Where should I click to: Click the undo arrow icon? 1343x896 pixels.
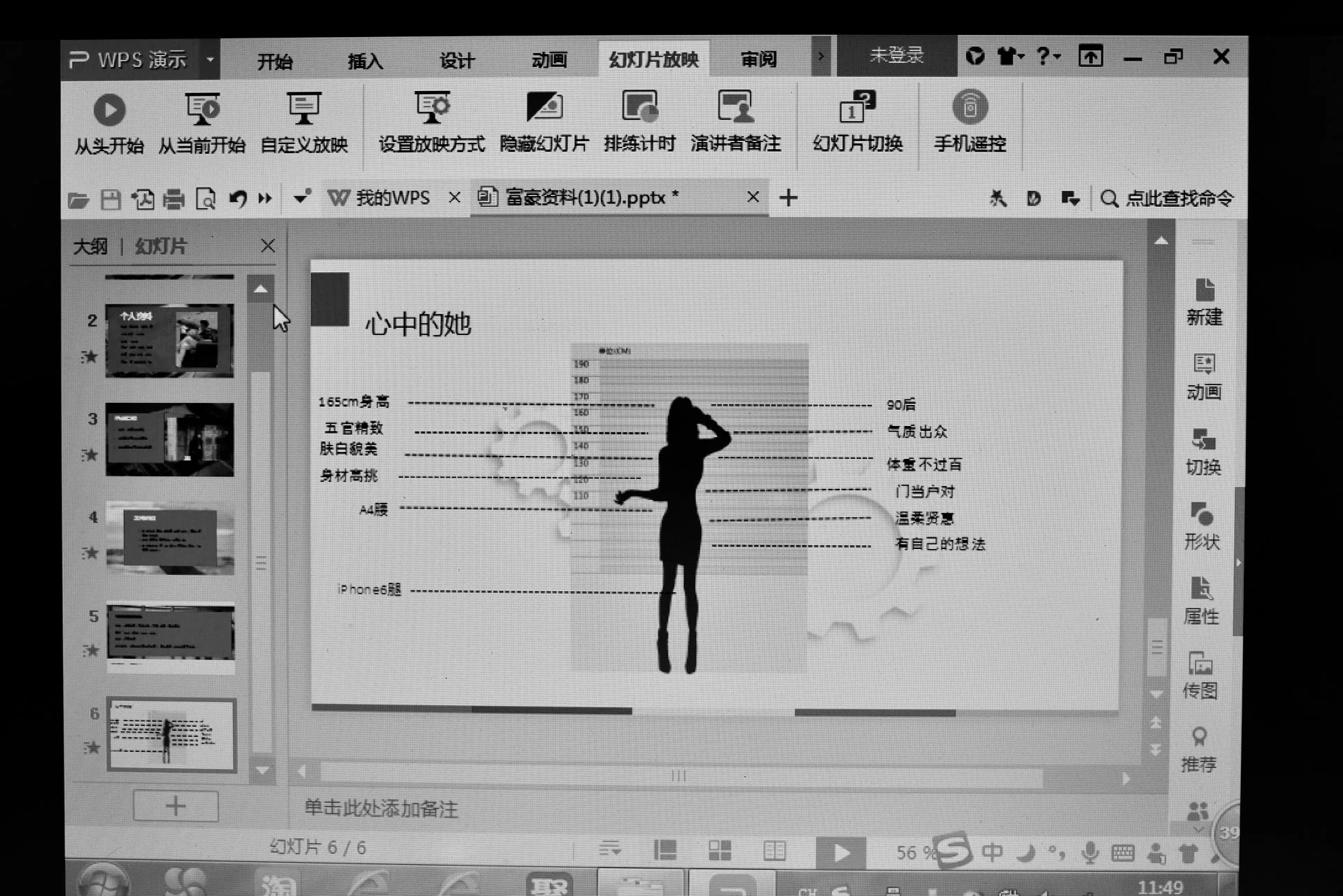238,199
